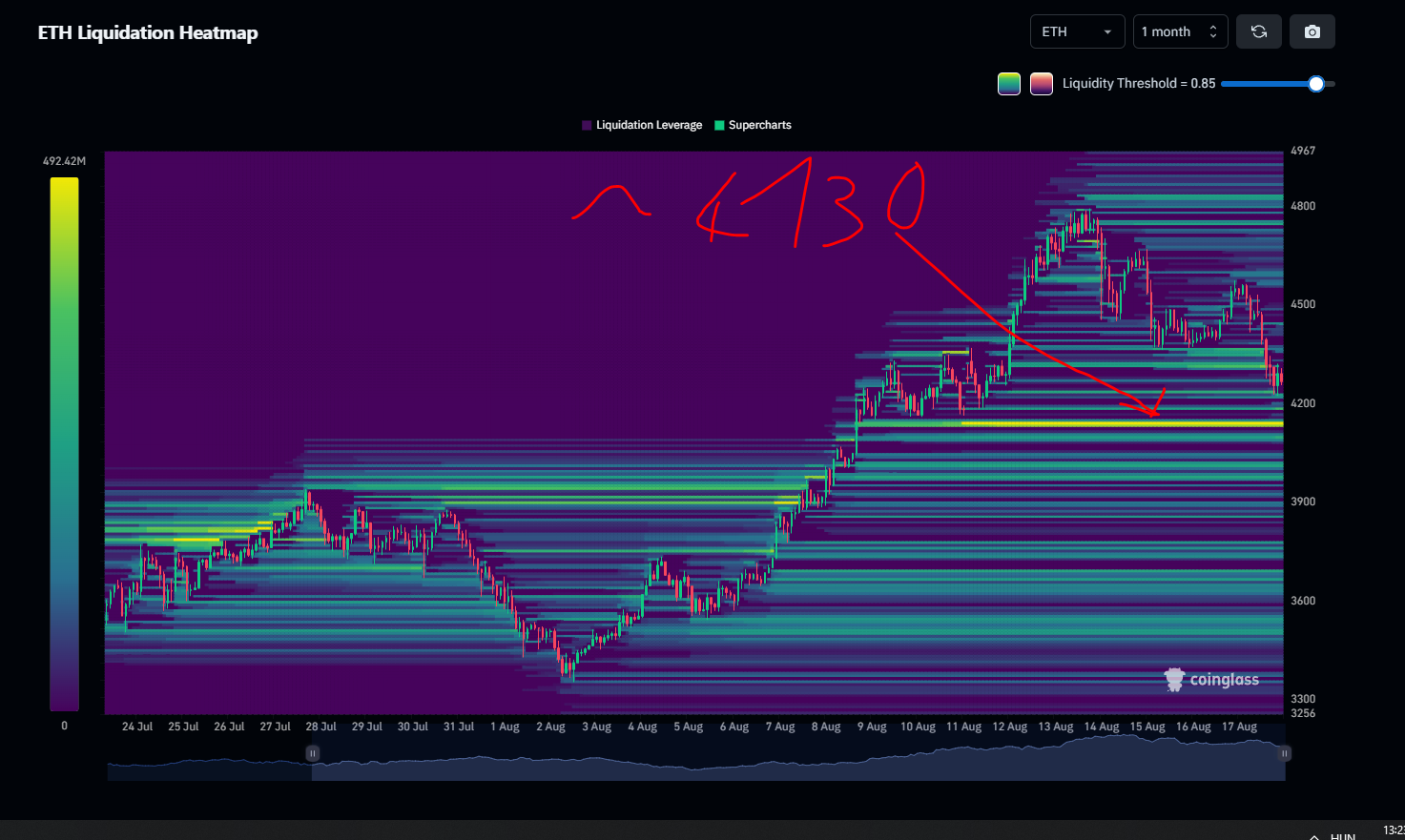Open the 1 month timeframe selector
The width and height of the screenshot is (1405, 840).
click(1180, 31)
